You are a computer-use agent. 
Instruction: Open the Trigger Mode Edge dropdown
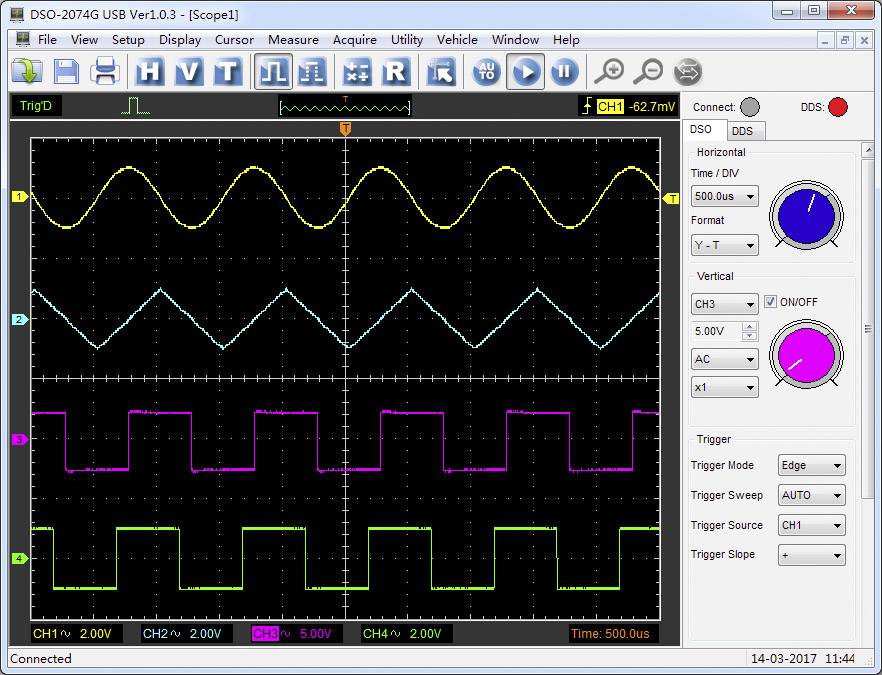(811, 465)
